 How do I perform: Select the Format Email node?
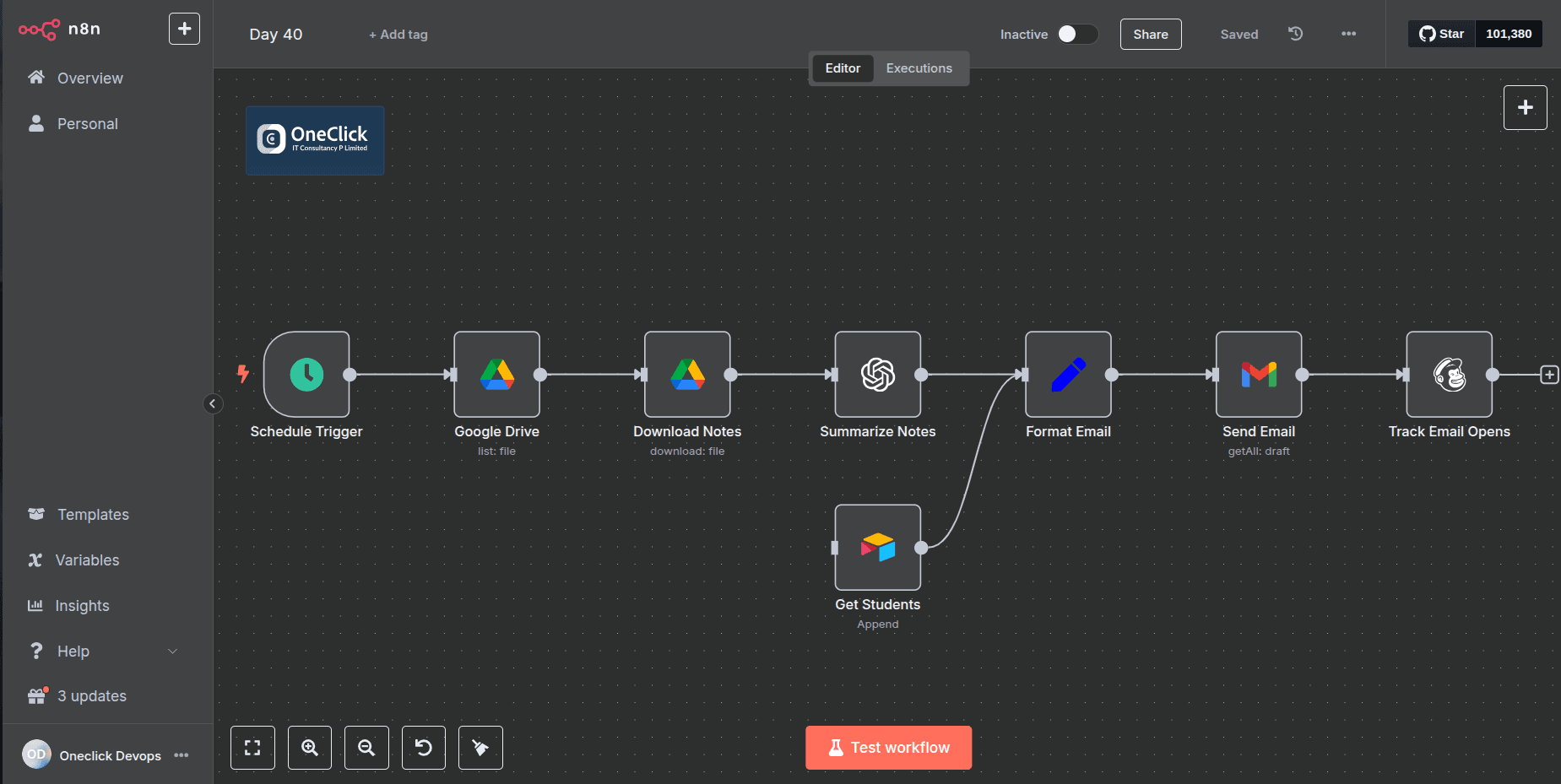point(1068,374)
